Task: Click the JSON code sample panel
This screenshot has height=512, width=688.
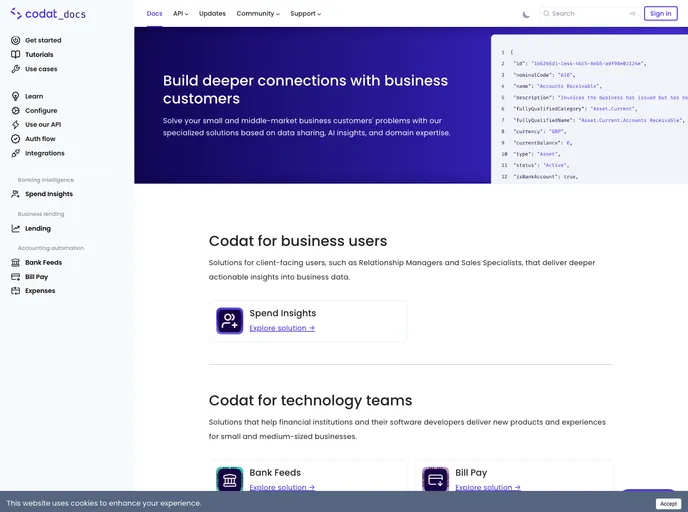Action: (589, 109)
